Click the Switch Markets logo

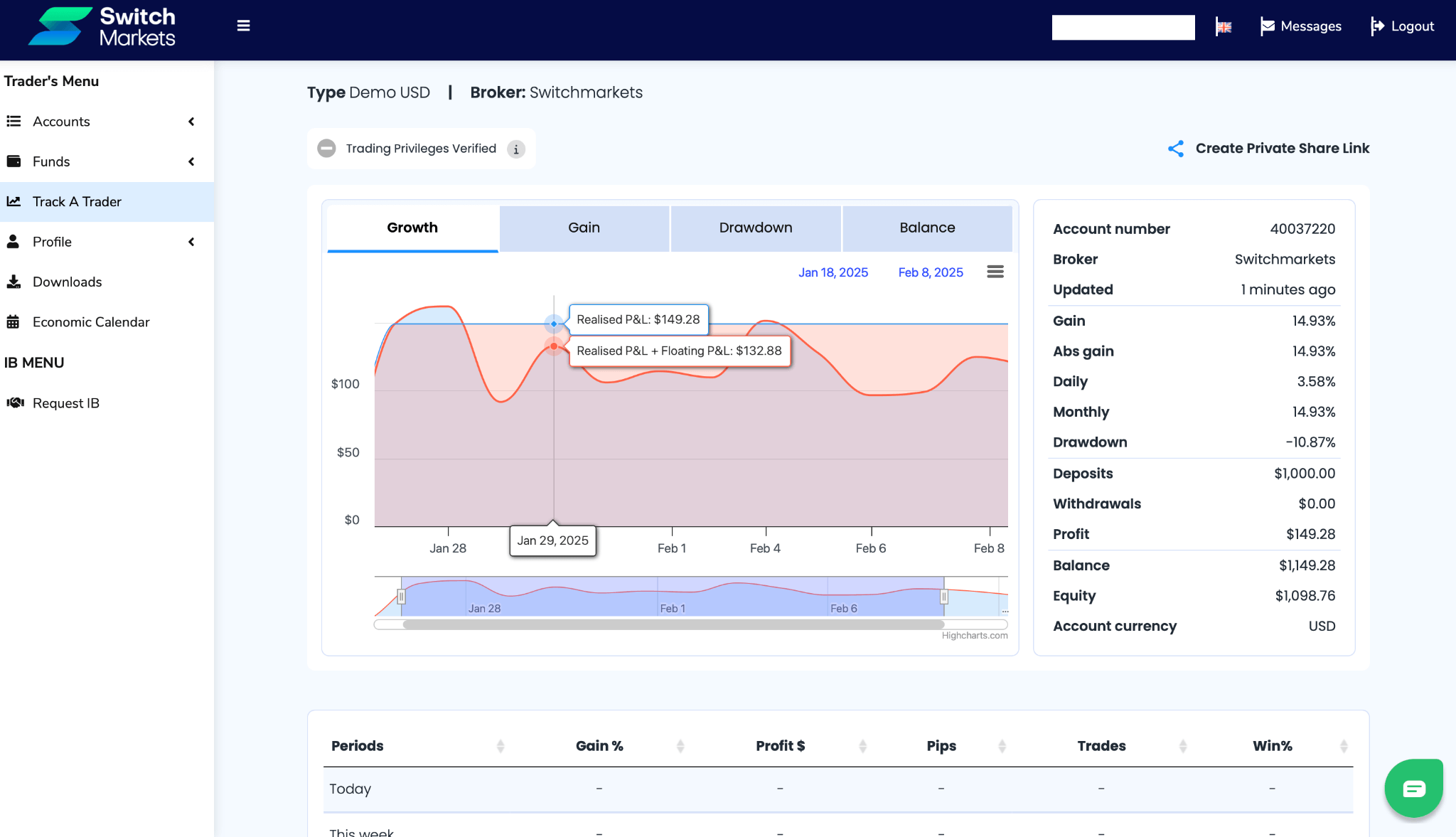coord(102,27)
